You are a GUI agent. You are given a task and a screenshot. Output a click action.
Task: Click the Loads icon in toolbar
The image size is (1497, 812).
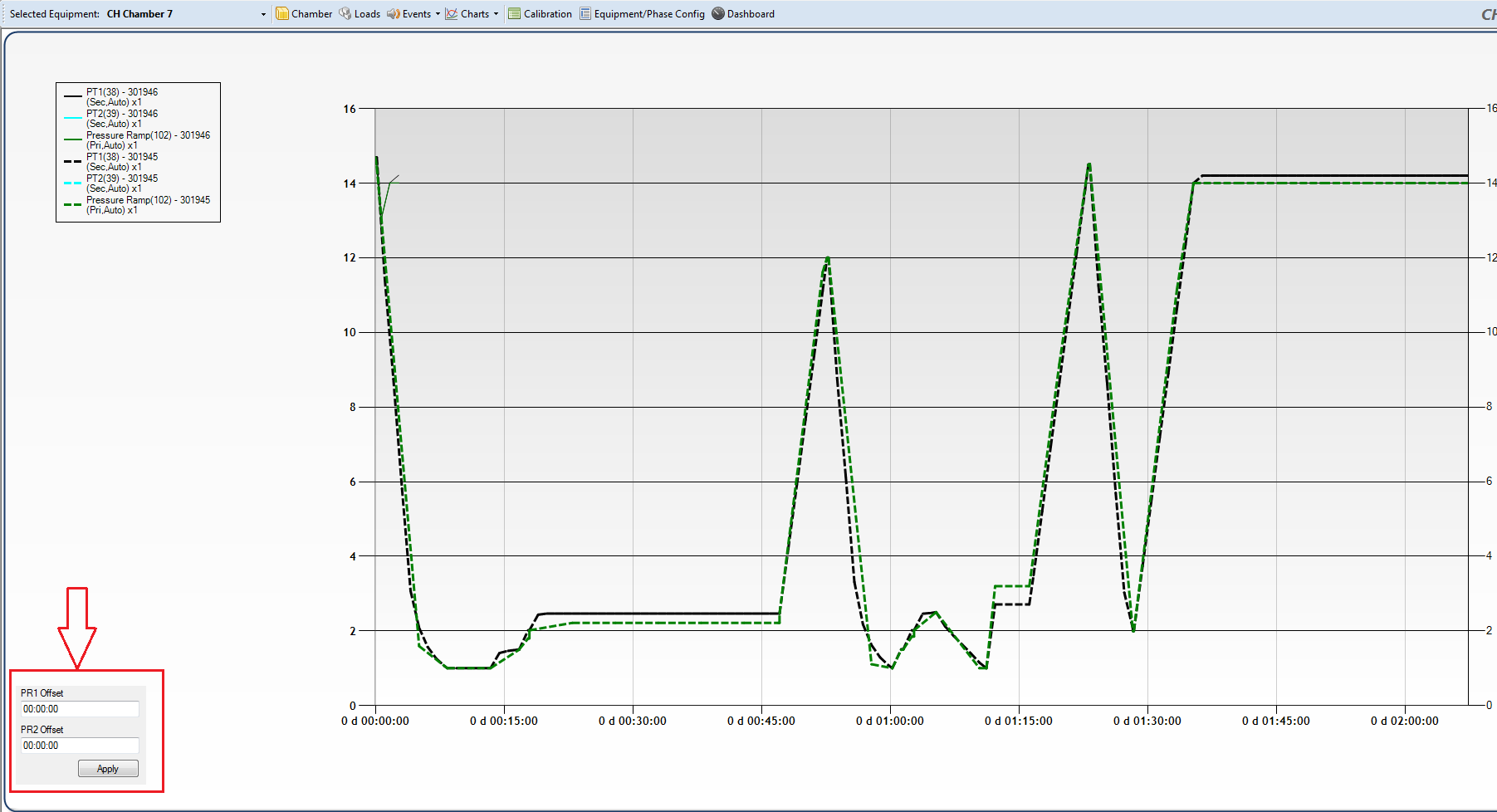(345, 14)
